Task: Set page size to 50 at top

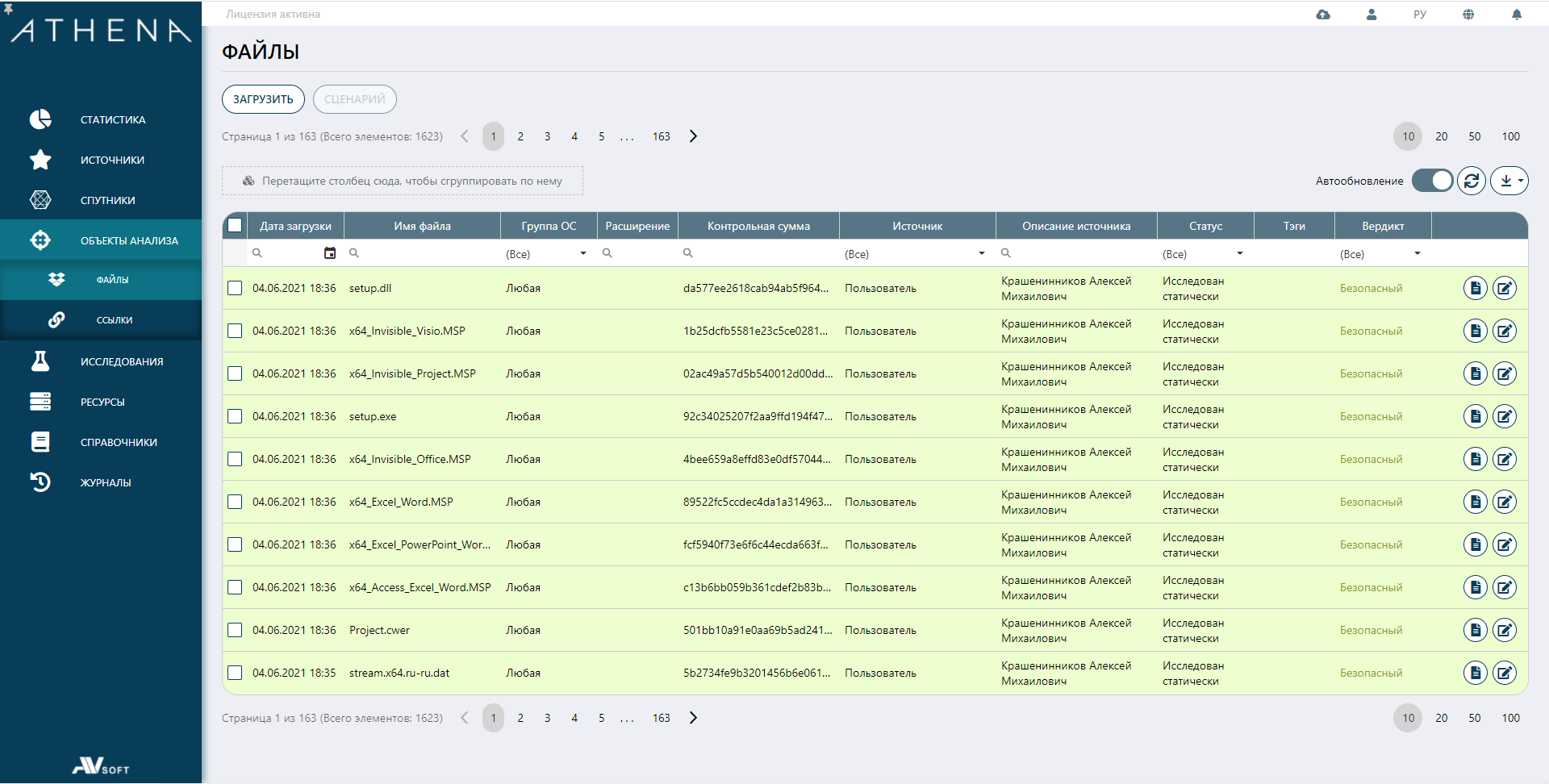Action: point(1475,136)
